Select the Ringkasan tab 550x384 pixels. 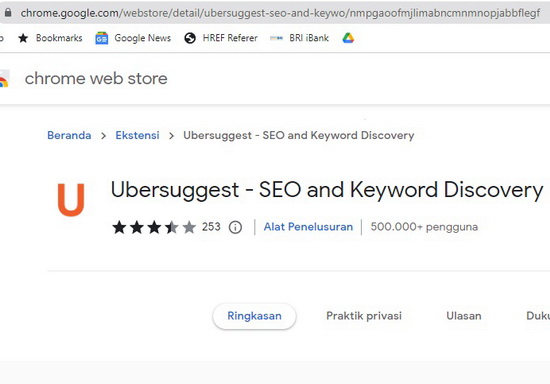pos(254,316)
